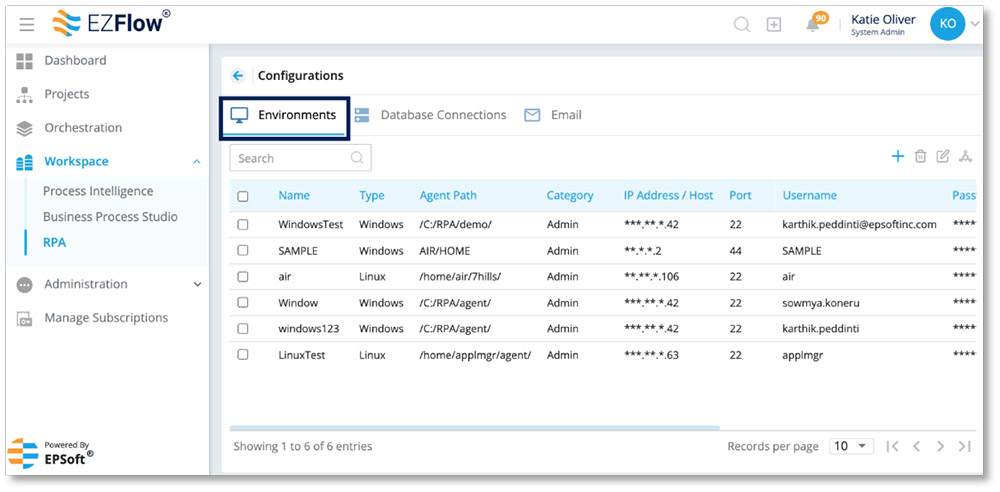Screen dimensions: 1000x492
Task: Go to Orchestration in sidebar
Action: 83,128
